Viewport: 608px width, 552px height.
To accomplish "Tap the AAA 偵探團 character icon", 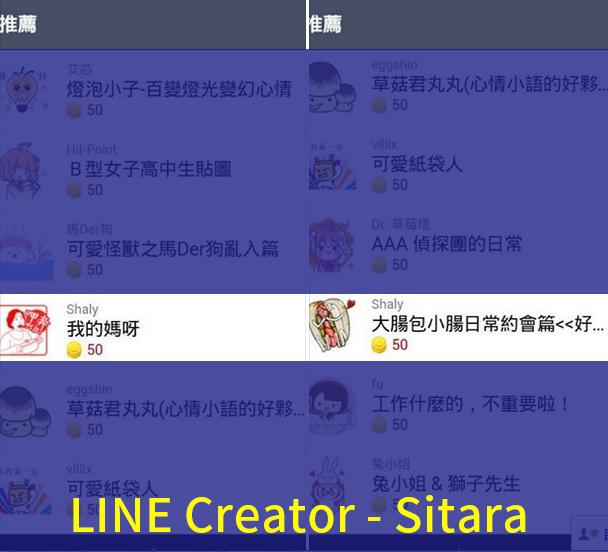I will click(332, 245).
